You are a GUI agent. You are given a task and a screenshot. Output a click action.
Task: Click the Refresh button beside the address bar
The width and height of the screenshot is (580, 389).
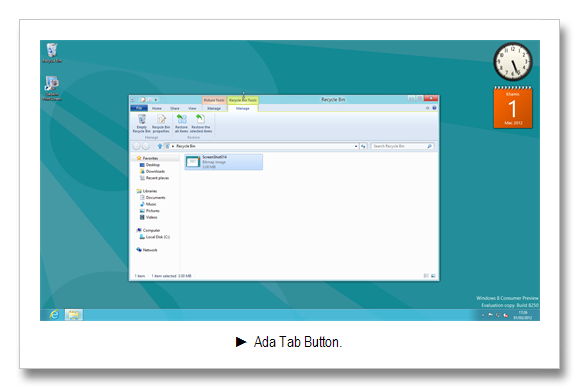[363, 146]
